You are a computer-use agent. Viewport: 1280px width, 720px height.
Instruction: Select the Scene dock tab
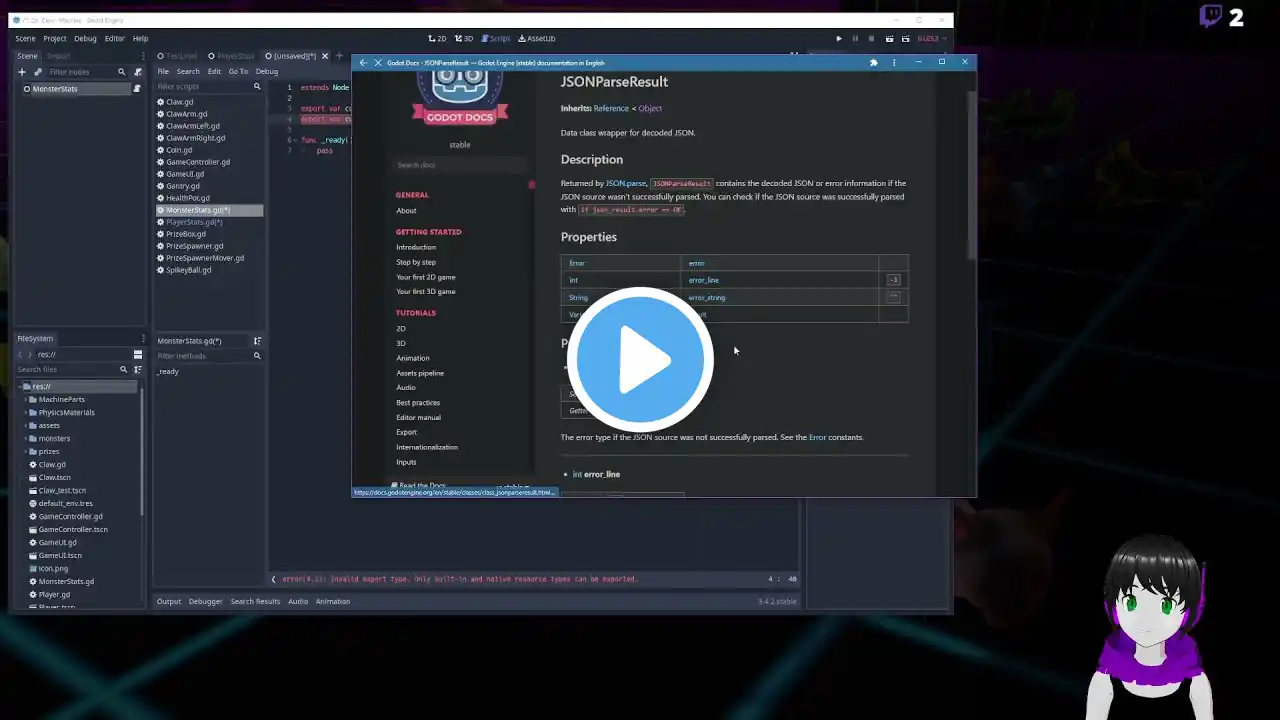click(27, 56)
